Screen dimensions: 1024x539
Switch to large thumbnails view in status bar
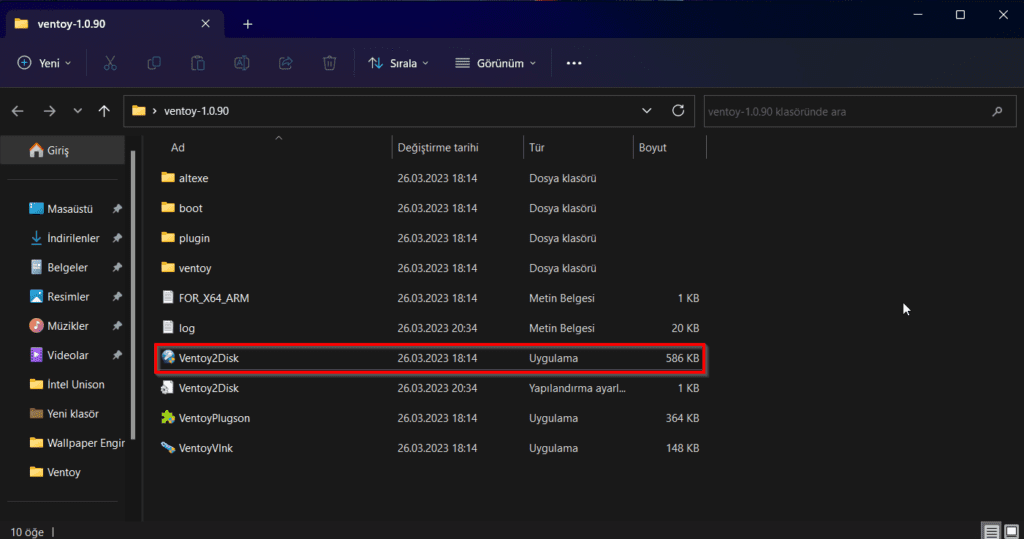(1010, 530)
